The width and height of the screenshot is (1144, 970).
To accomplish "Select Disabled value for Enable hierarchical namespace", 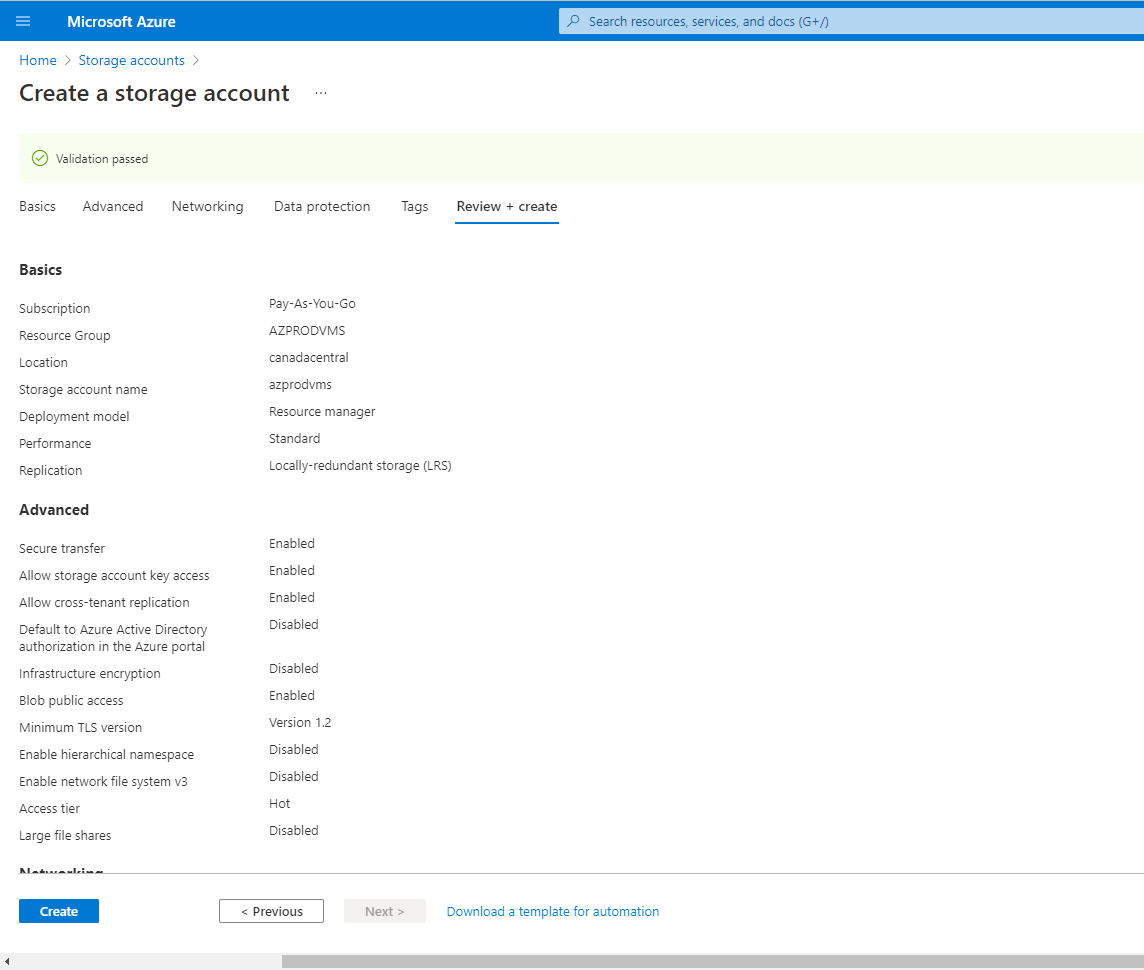I will point(294,749).
